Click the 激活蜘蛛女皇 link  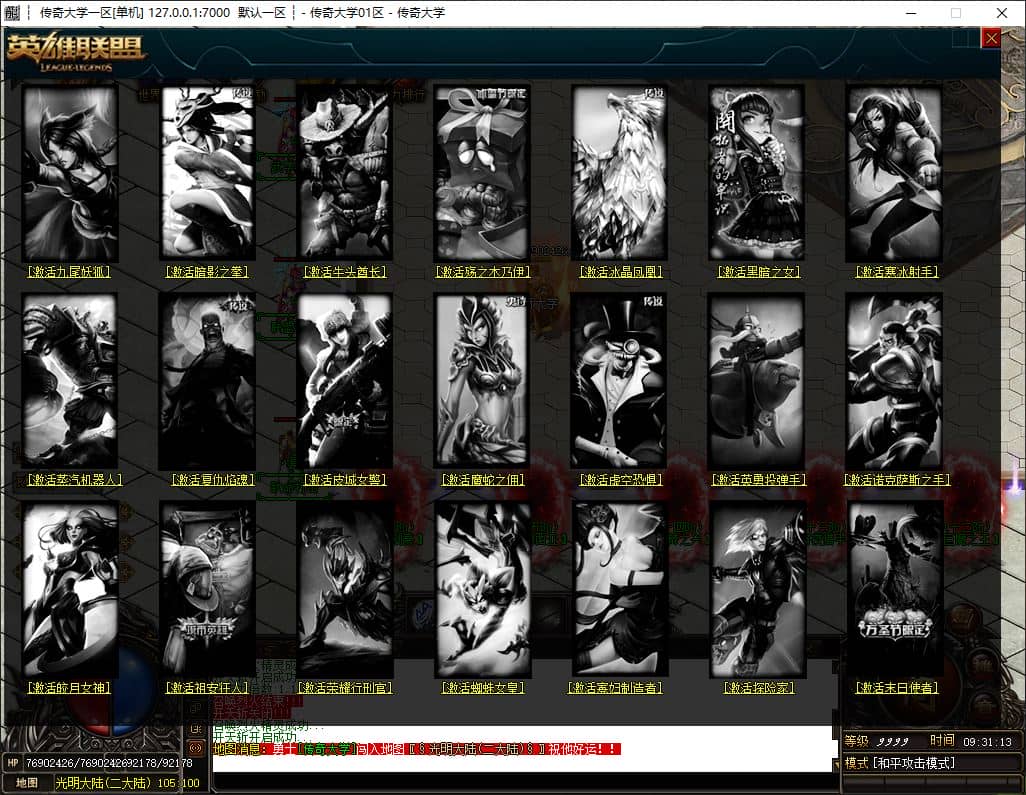tap(483, 688)
